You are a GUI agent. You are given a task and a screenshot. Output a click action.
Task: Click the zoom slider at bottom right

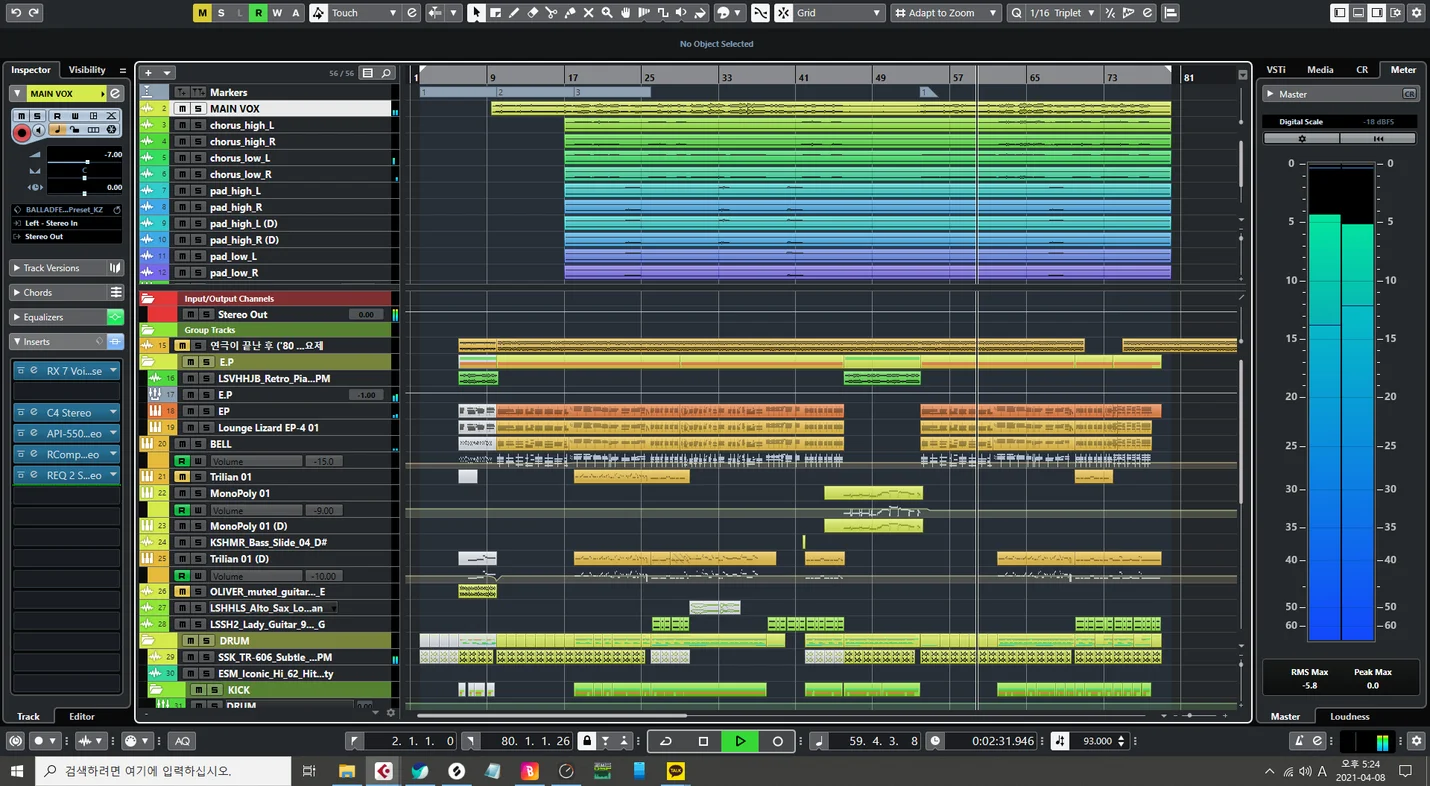[1189, 716]
